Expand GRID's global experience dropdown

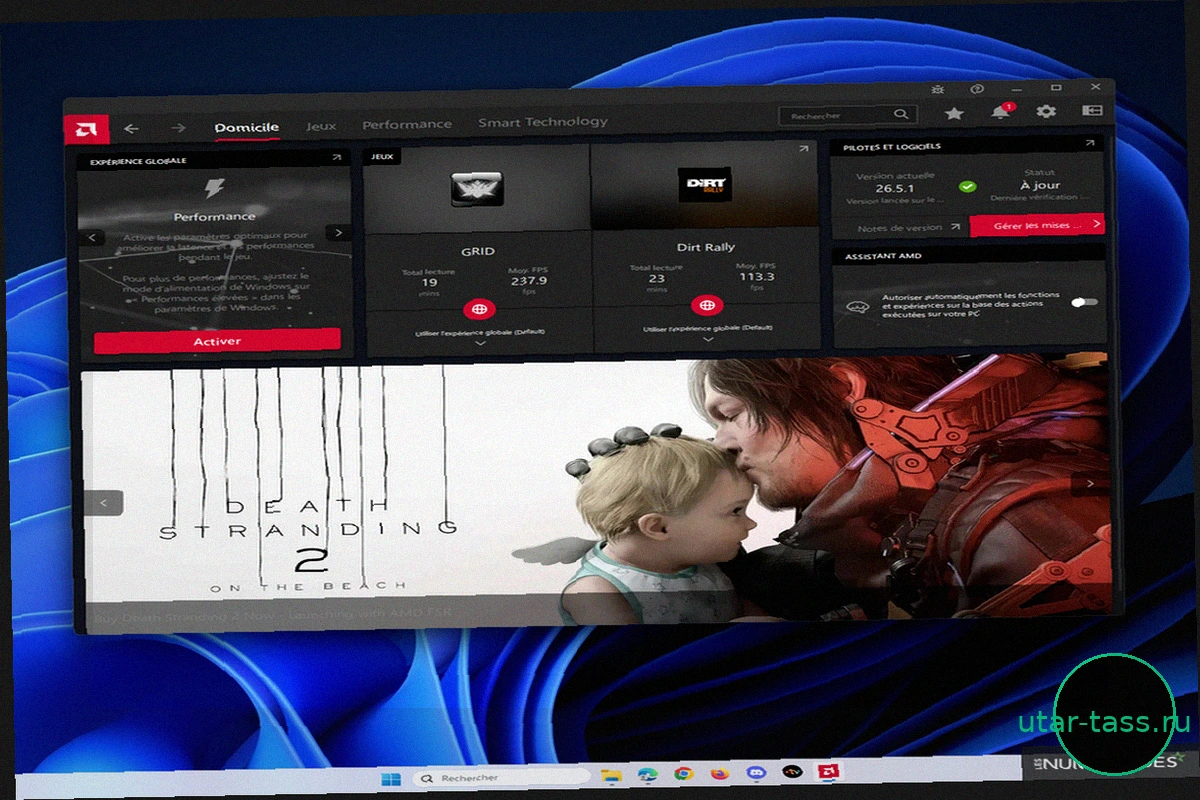click(479, 342)
